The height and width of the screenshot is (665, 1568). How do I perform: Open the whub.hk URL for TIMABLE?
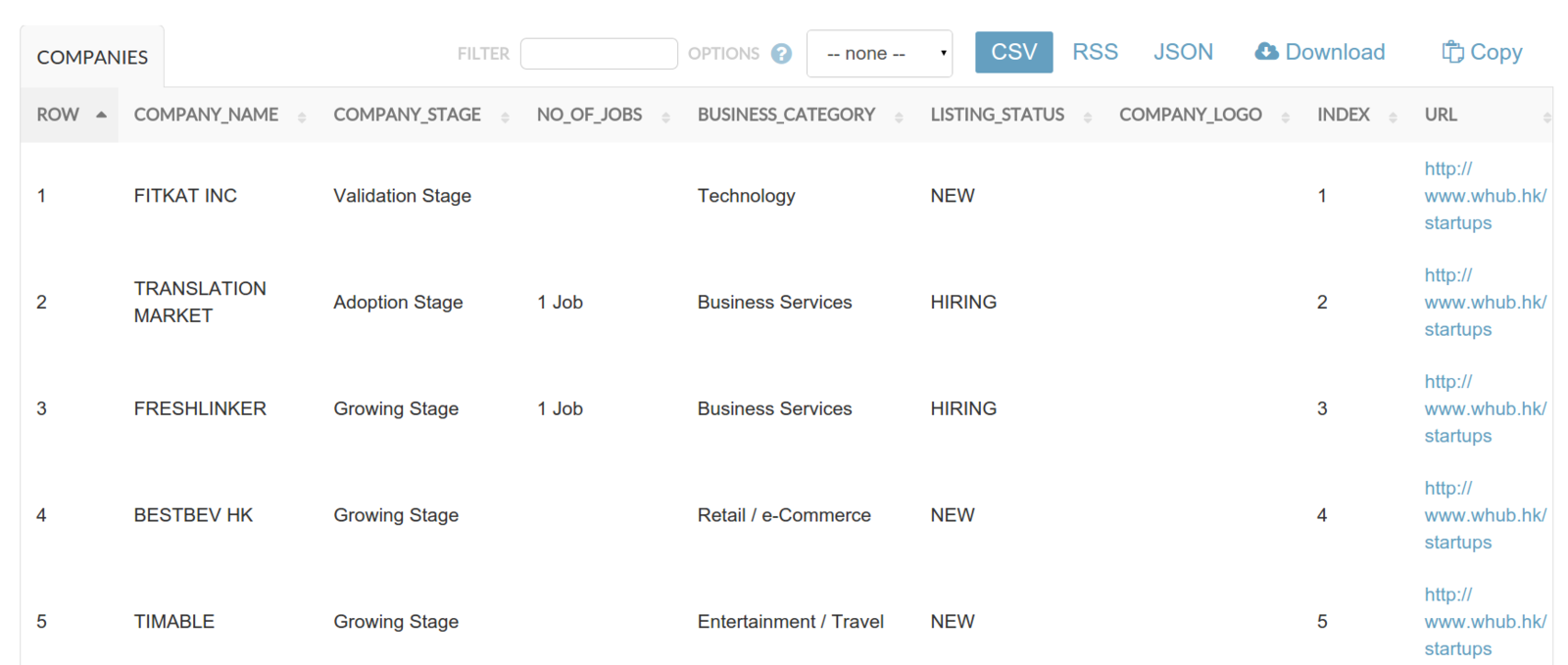[1485, 622]
